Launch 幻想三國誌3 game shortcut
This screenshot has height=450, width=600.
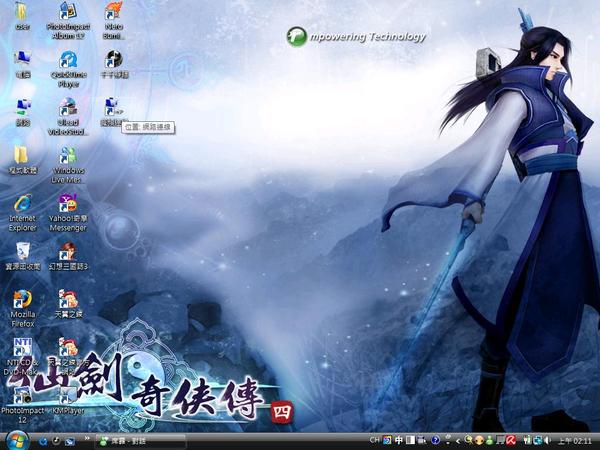pyautogui.click(x=68, y=256)
